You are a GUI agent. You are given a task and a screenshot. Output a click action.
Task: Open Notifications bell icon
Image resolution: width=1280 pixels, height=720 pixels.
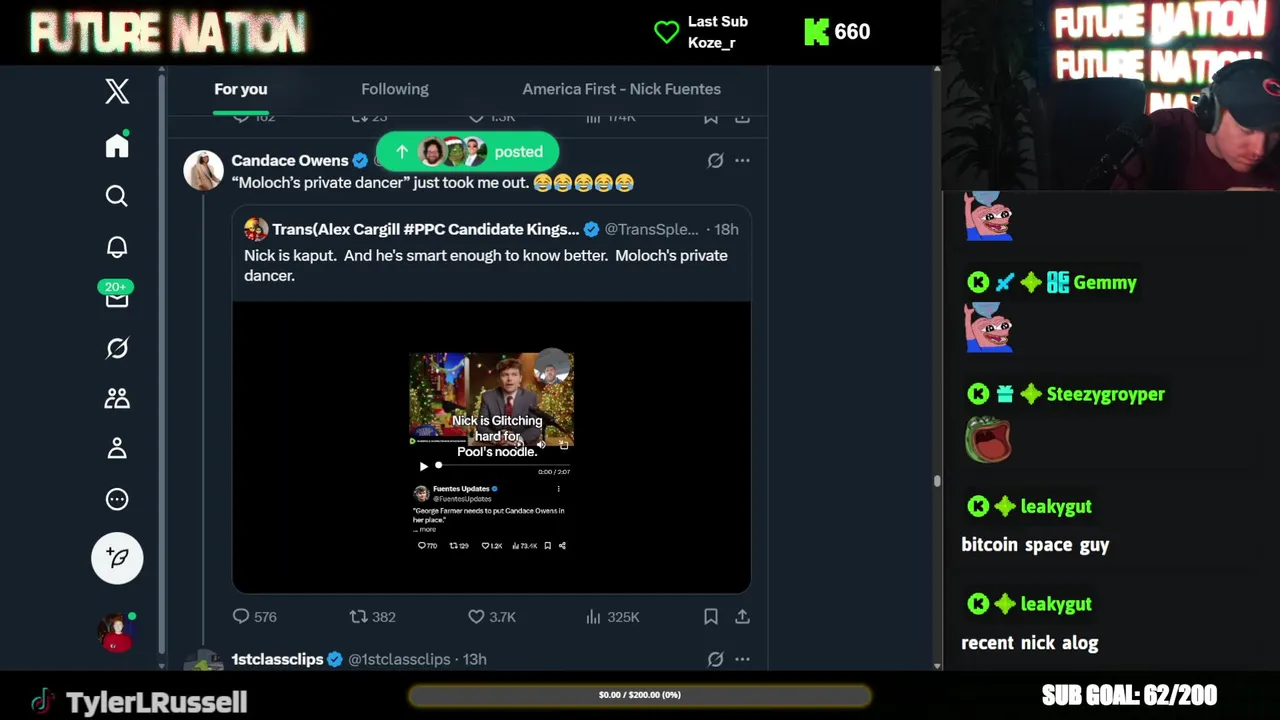point(117,247)
